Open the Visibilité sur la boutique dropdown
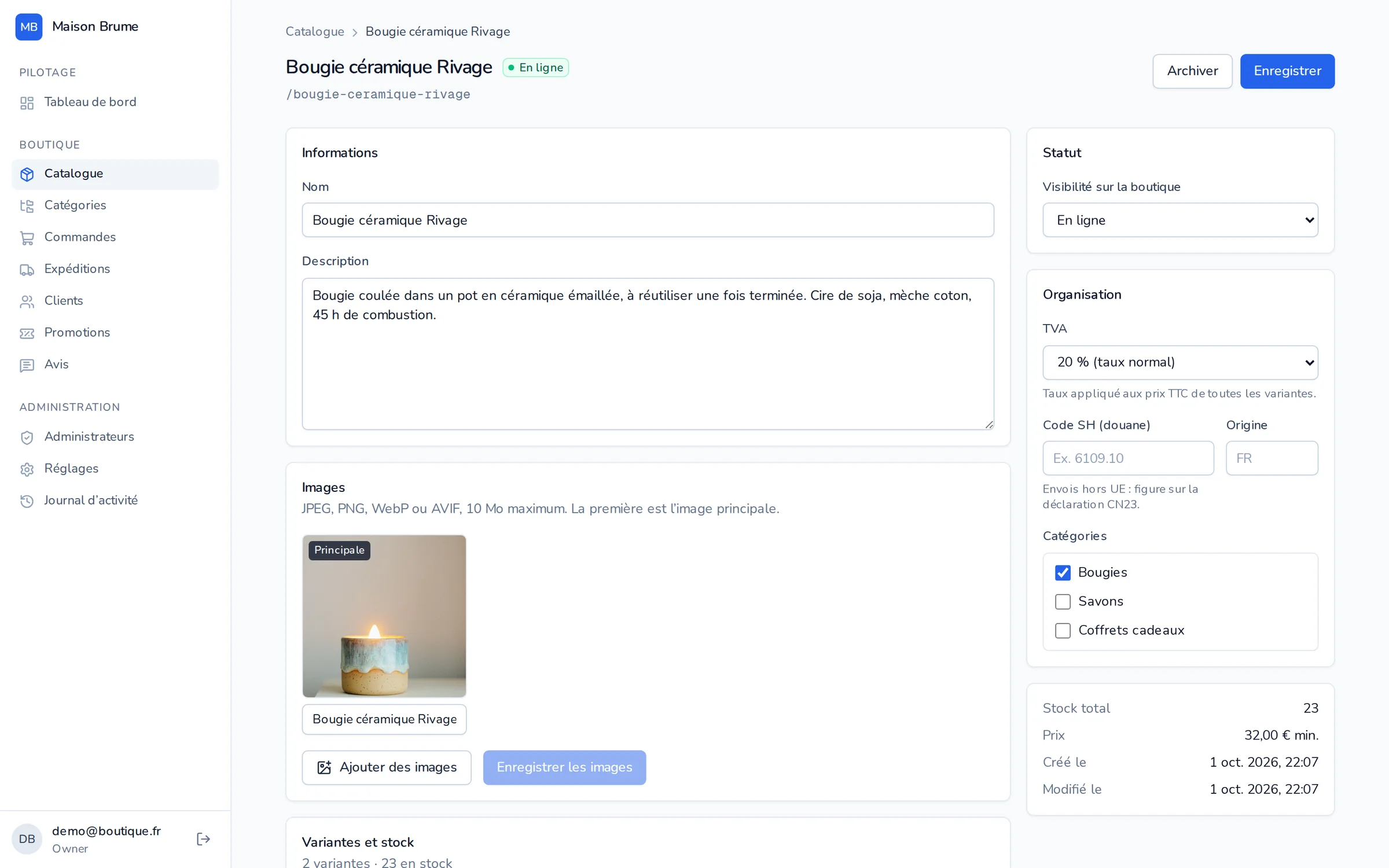Viewport: 1389px width, 868px height. click(1180, 220)
